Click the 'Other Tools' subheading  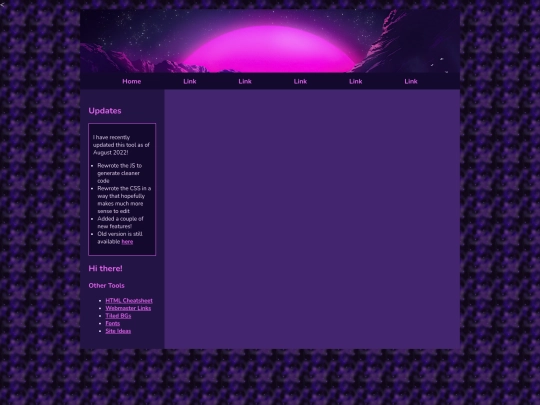pyautogui.click(x=106, y=285)
